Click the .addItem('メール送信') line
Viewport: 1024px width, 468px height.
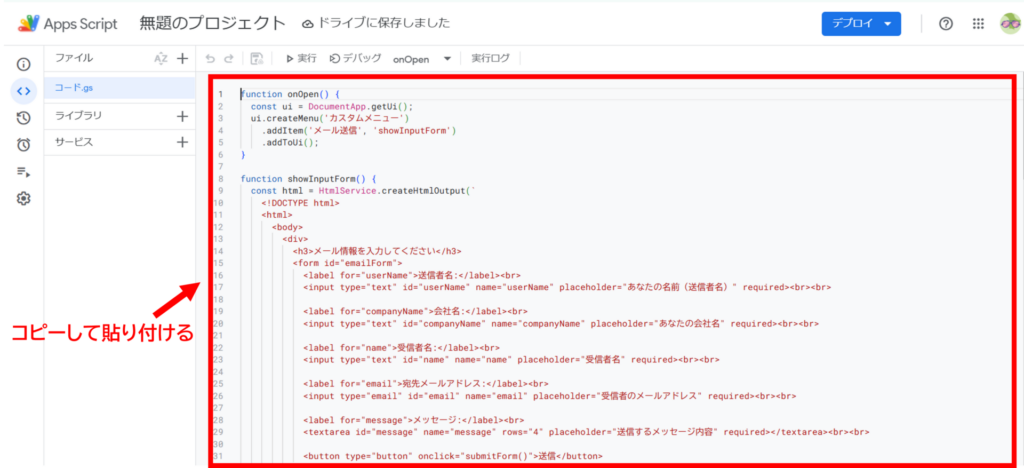[359, 131]
